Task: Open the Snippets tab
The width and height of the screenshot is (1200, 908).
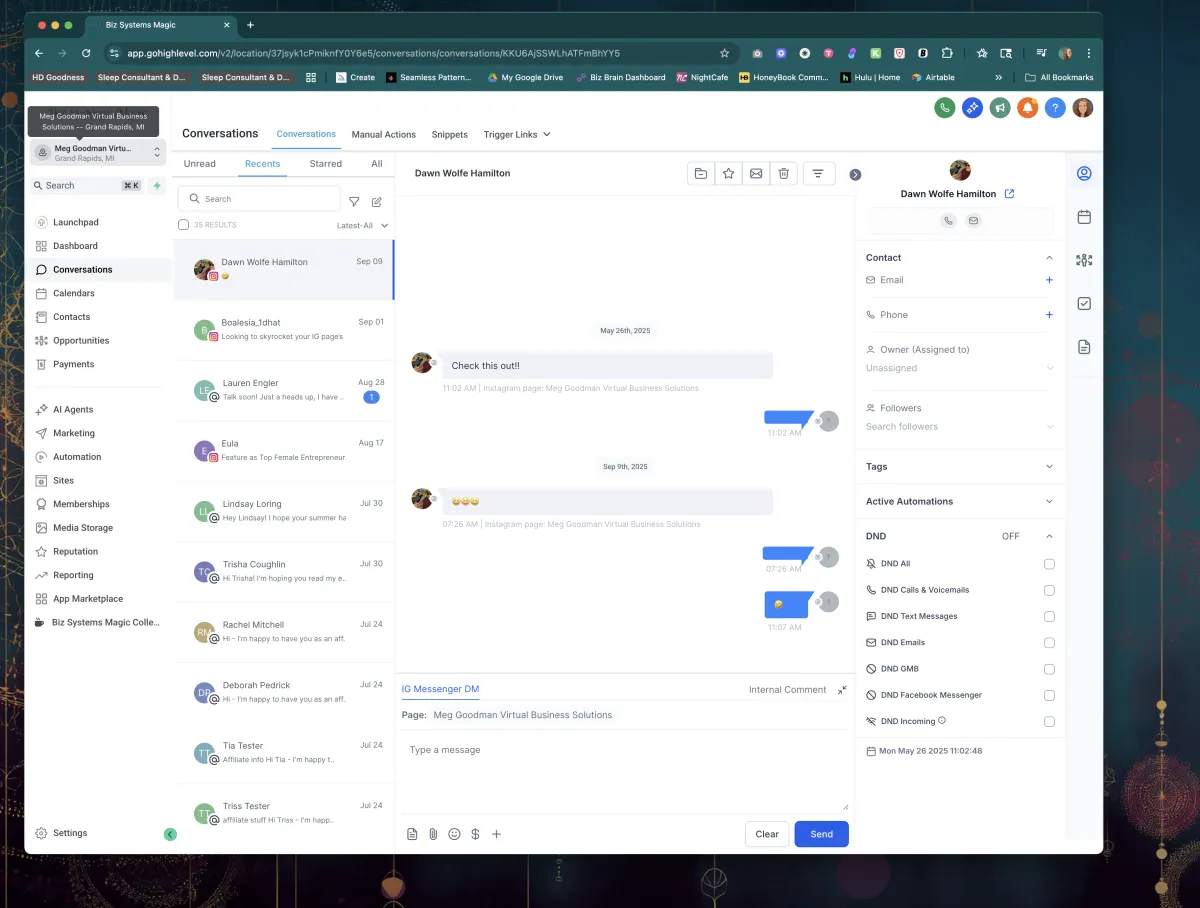Action: pyautogui.click(x=450, y=134)
